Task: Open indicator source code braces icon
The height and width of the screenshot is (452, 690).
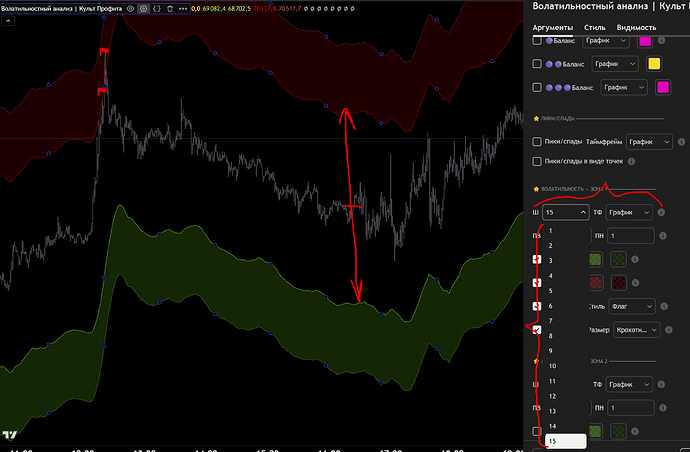Action: [x=156, y=8]
